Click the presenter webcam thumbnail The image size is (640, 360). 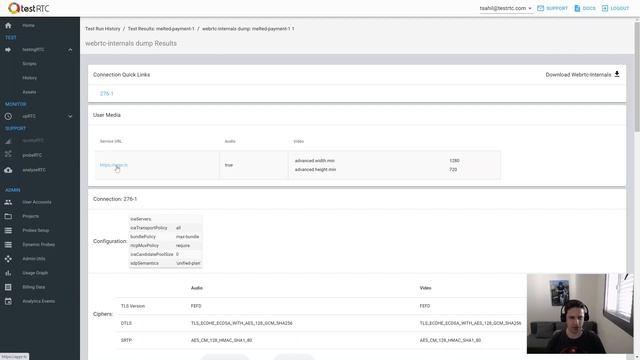[580, 313]
